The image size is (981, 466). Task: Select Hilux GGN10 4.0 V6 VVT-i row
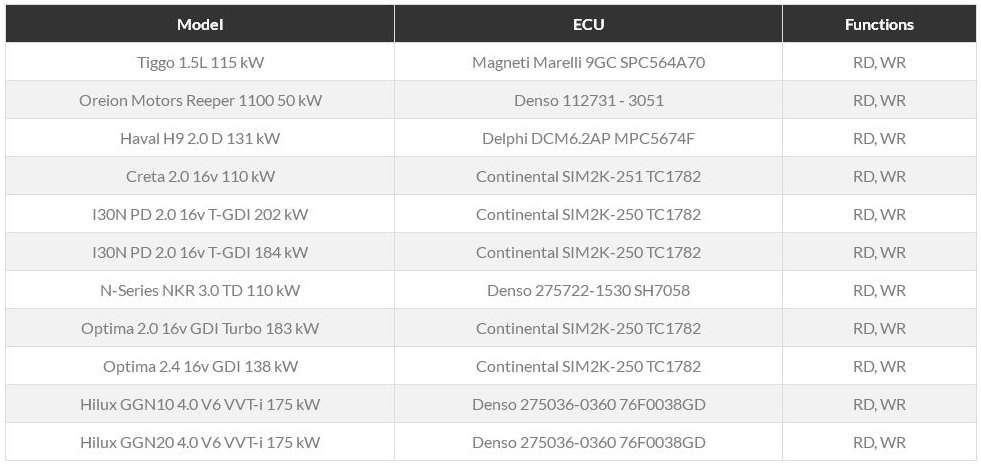coord(490,405)
